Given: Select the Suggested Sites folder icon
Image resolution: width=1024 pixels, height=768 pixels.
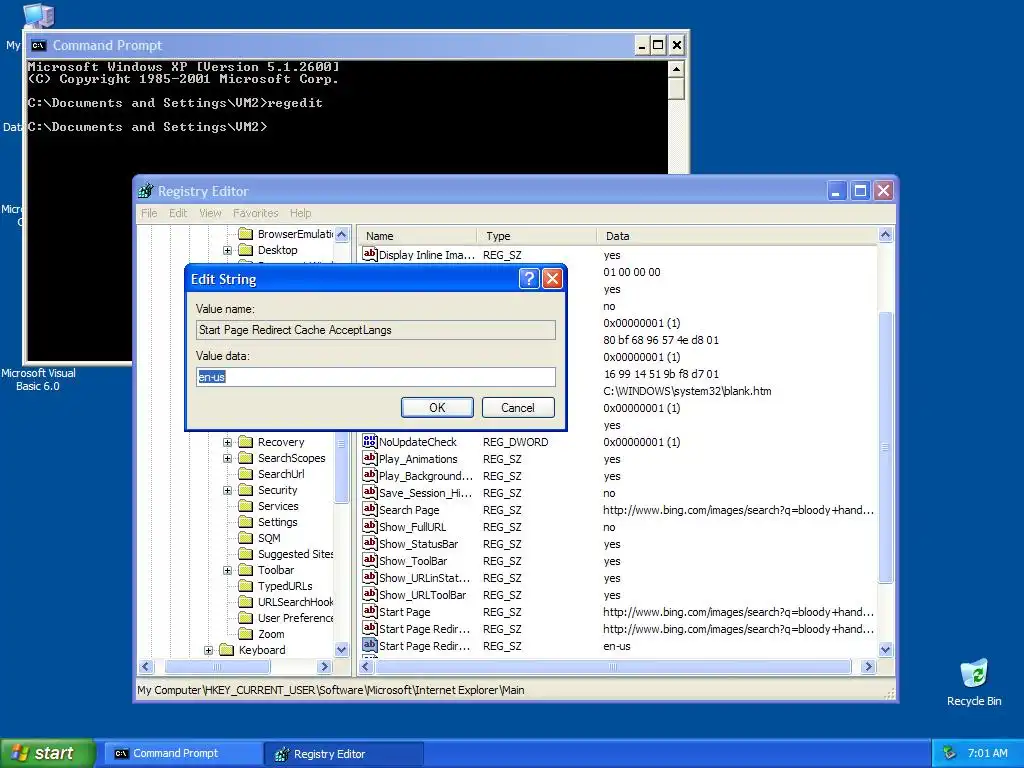Looking at the screenshot, I should pos(246,554).
